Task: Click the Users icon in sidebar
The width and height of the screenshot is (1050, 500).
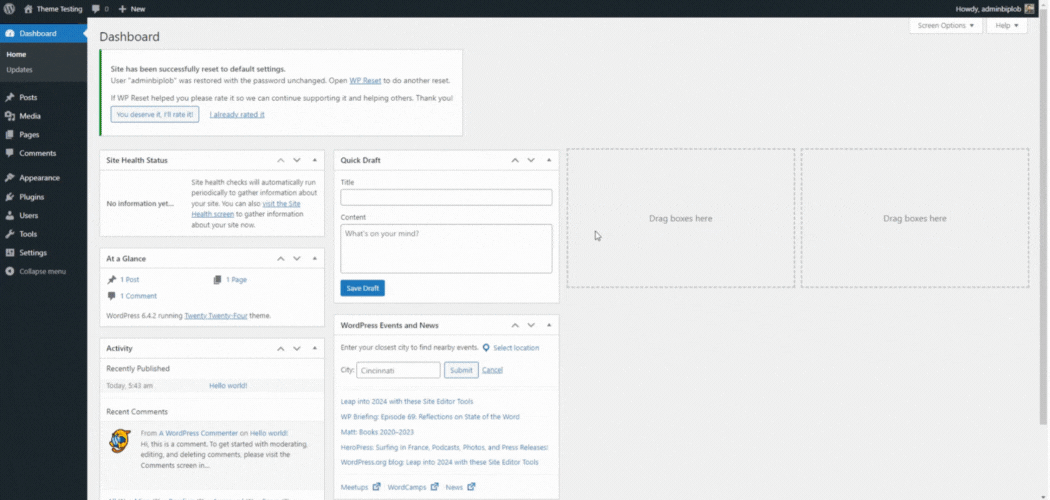Action: [x=10, y=216]
